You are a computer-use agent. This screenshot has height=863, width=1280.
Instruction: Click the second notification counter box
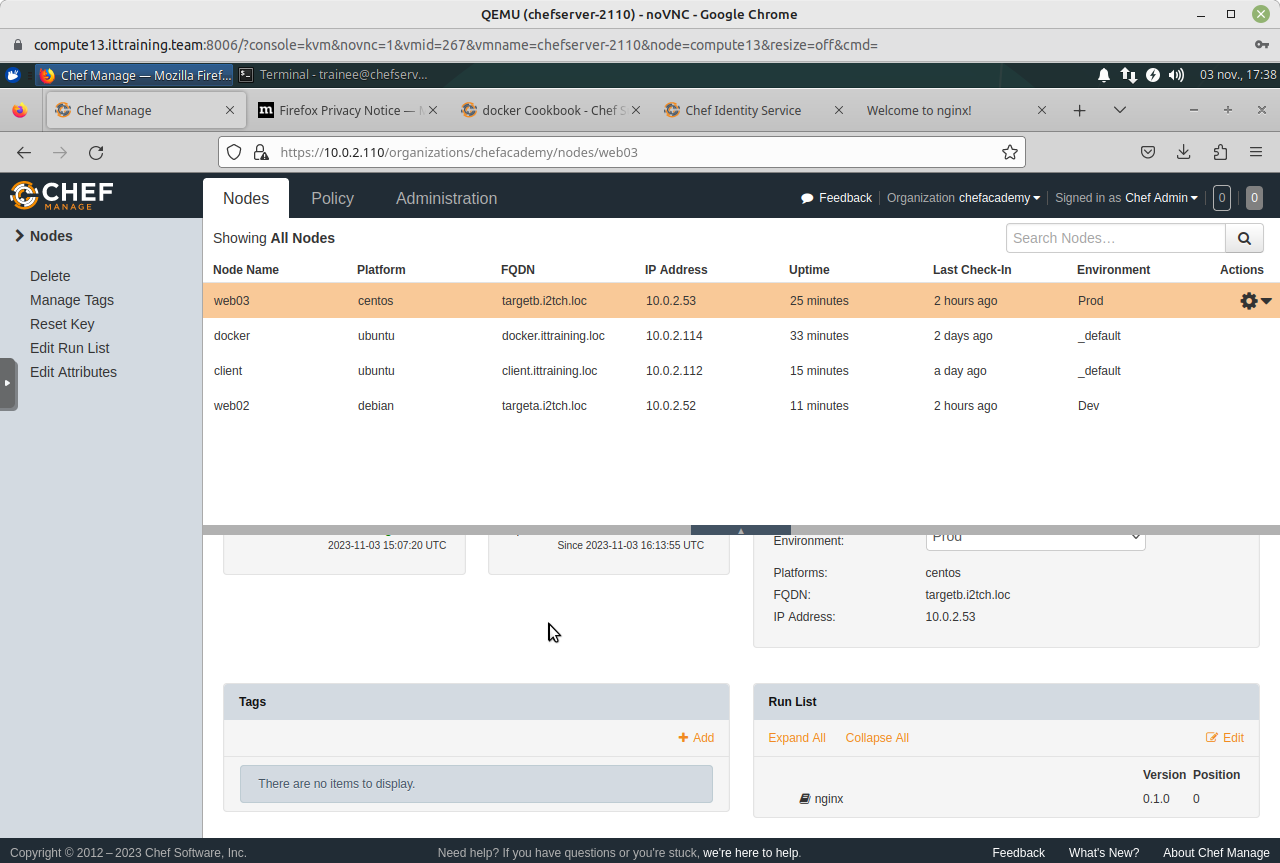1254,198
